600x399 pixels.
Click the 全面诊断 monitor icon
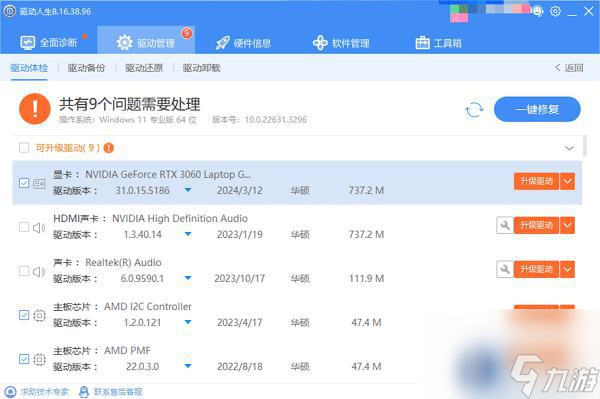point(28,42)
